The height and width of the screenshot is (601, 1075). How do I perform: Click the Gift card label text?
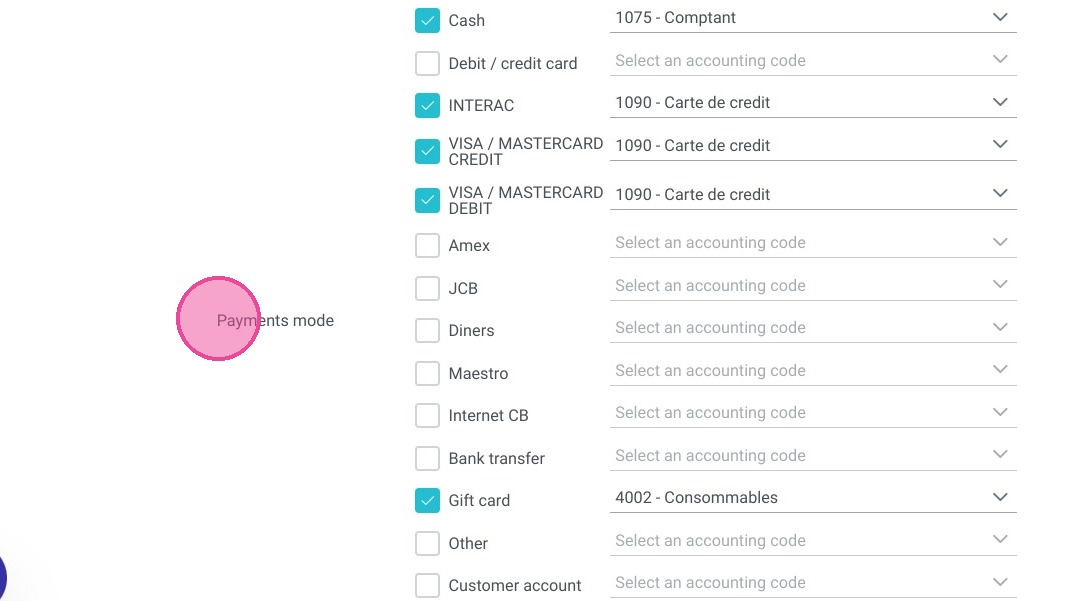[479, 500]
